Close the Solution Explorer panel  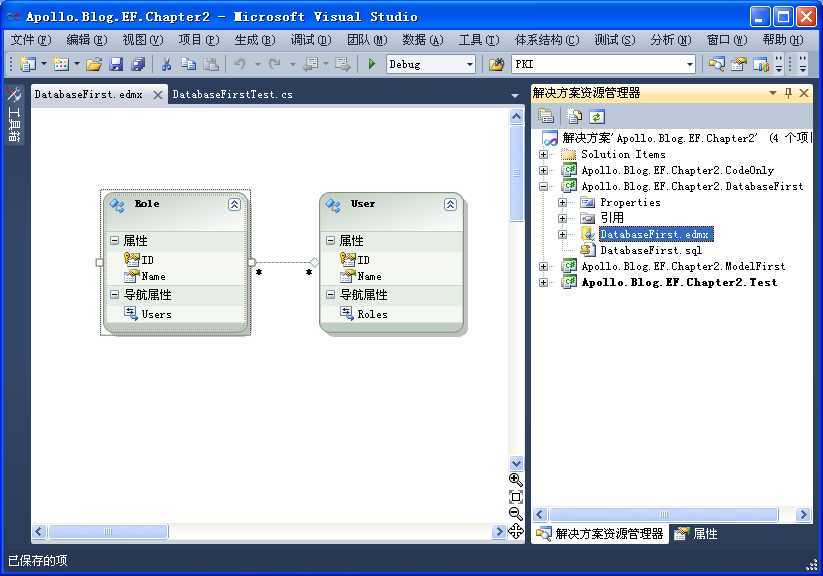point(804,93)
